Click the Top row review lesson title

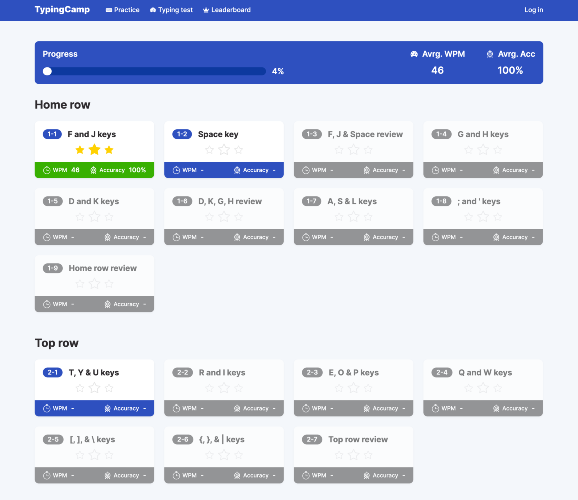coord(358,440)
